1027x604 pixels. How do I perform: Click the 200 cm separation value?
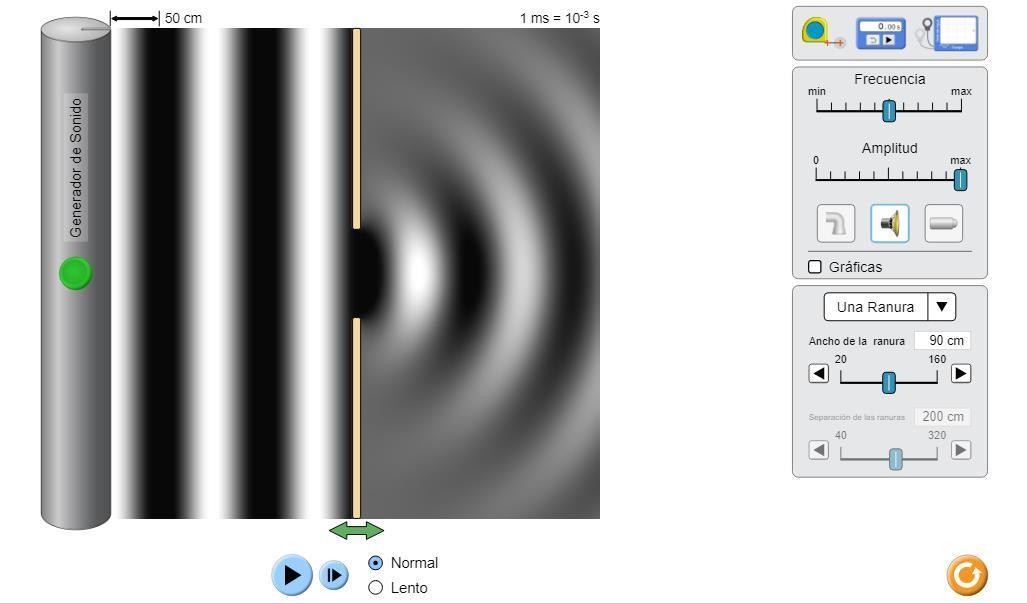943,417
